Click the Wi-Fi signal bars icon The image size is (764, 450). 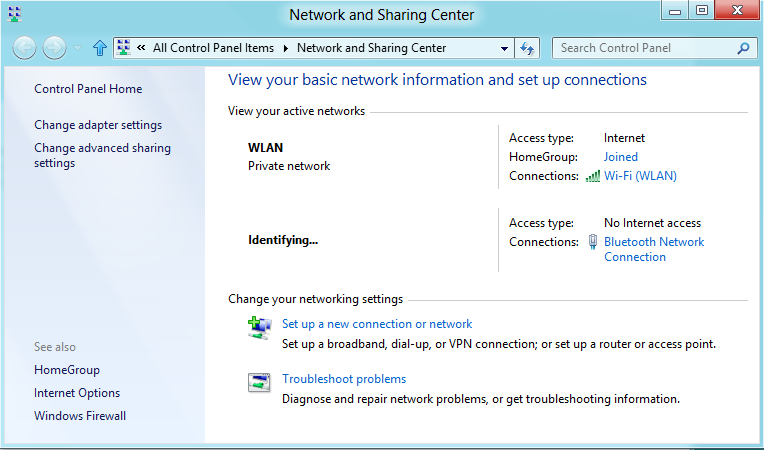pos(592,176)
